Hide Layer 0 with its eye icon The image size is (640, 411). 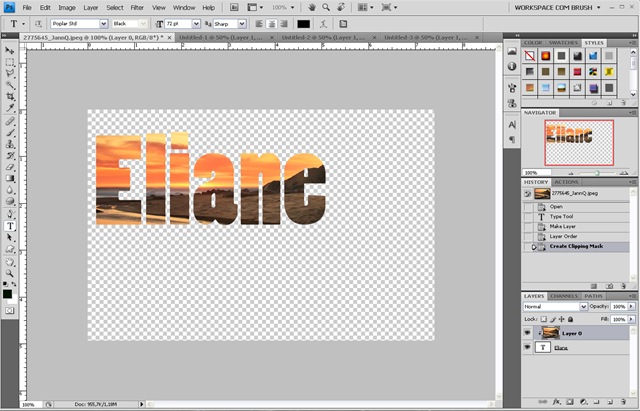[527, 333]
